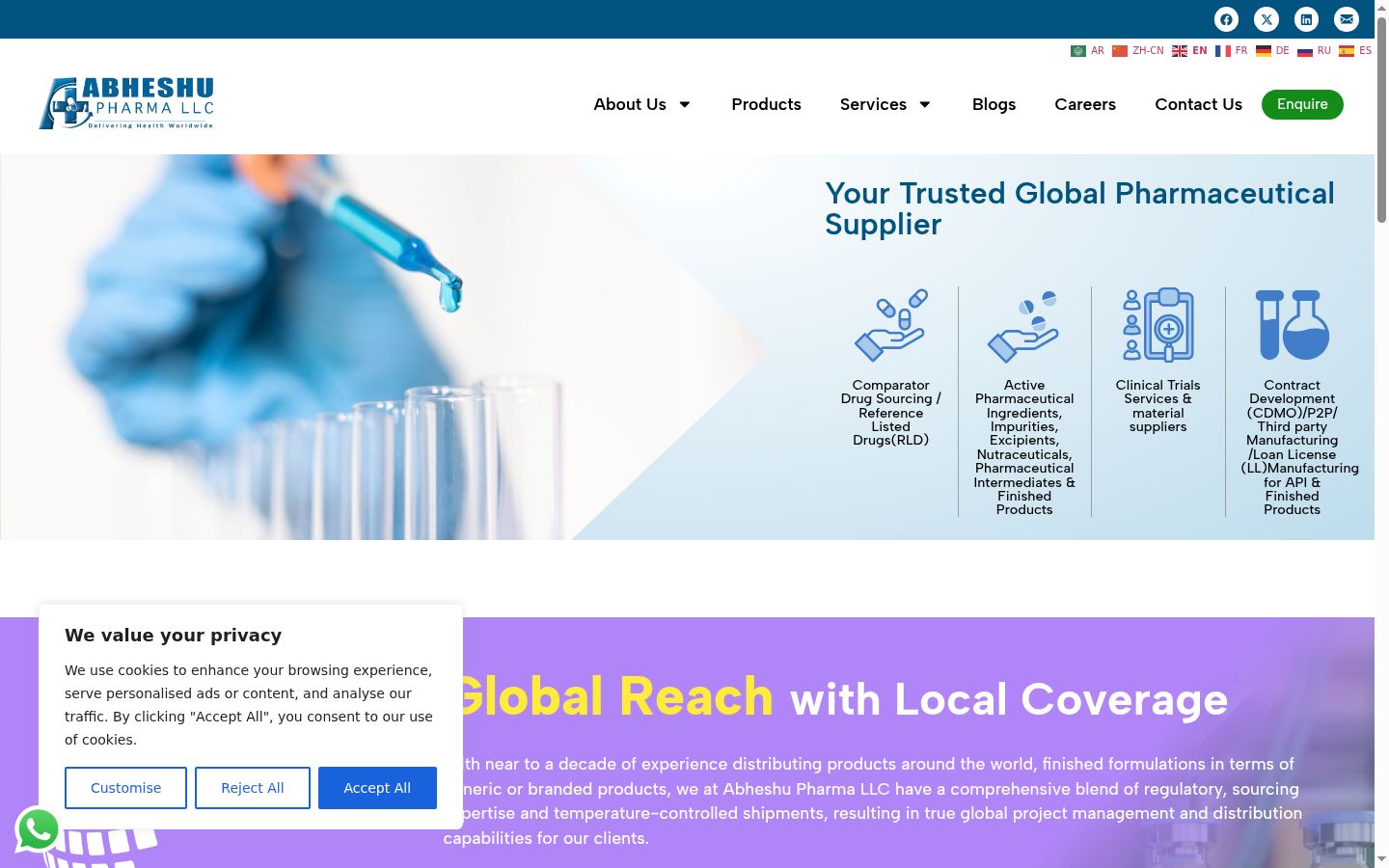The image size is (1389, 868).
Task: Click the green Enquire button
Action: pos(1302,104)
